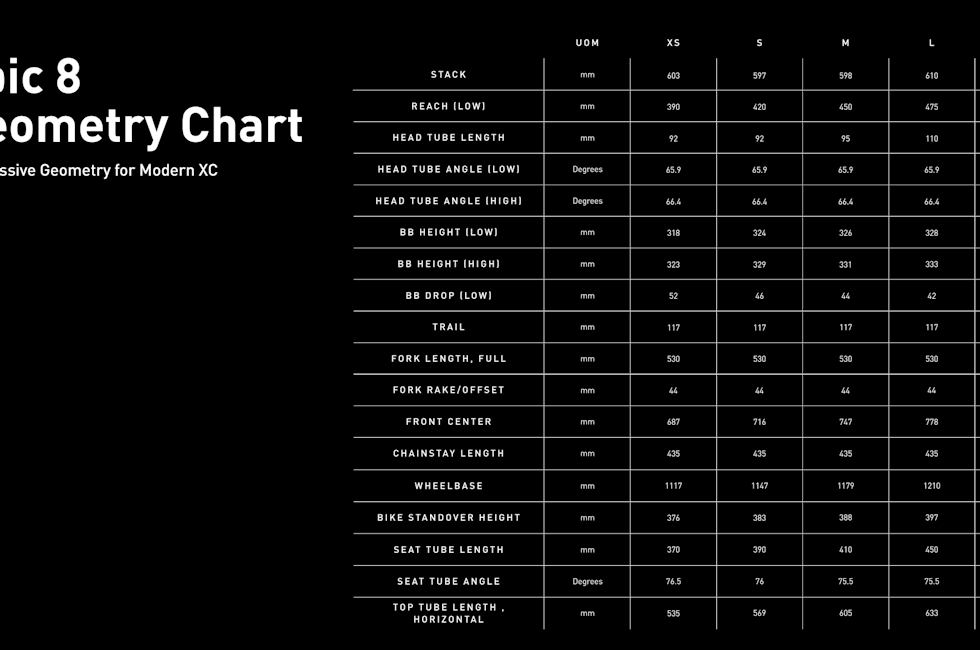
Task: Click the L size column header
Action: point(932,43)
